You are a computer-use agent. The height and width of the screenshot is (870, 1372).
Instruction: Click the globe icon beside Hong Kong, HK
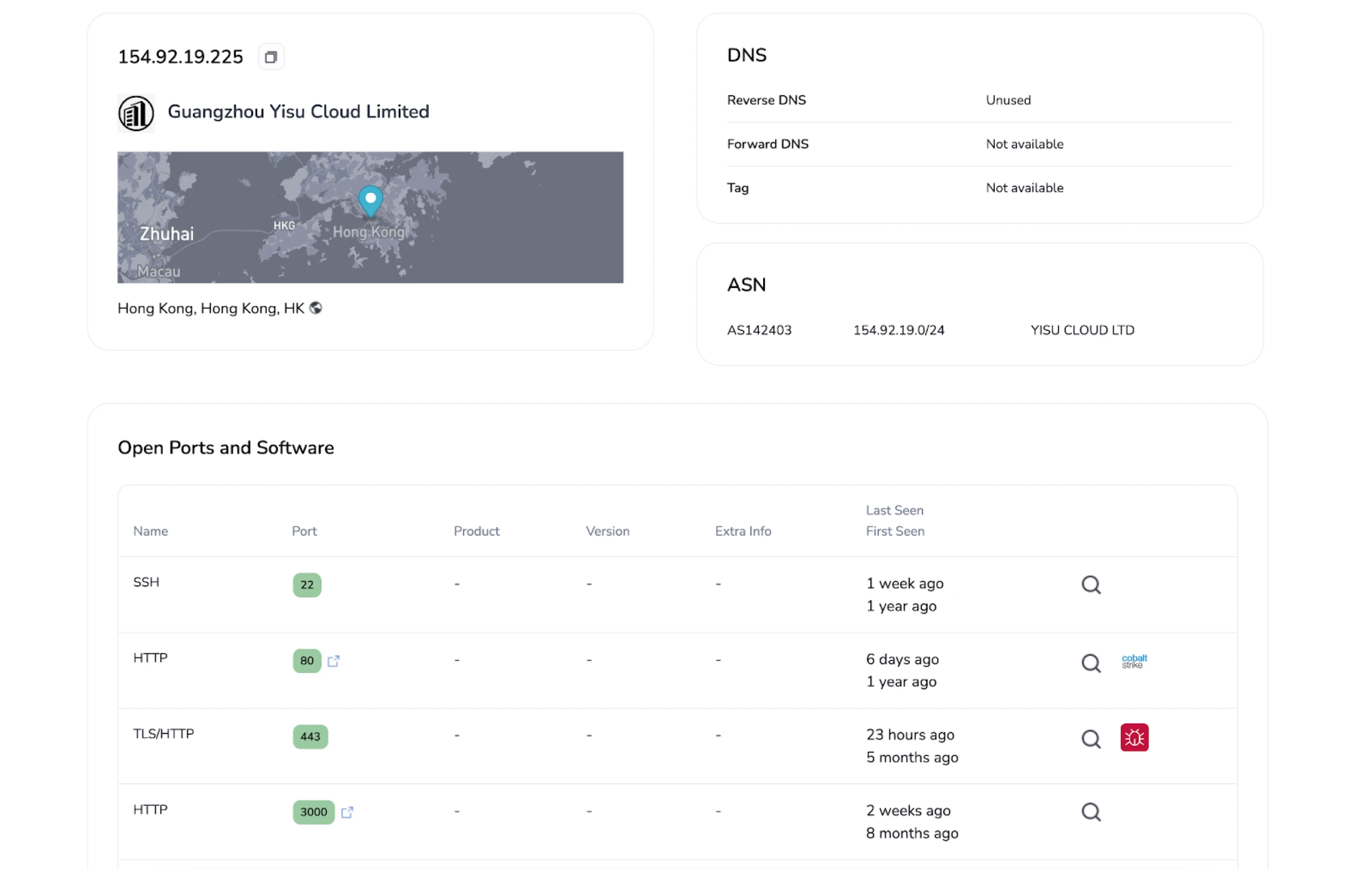point(316,308)
